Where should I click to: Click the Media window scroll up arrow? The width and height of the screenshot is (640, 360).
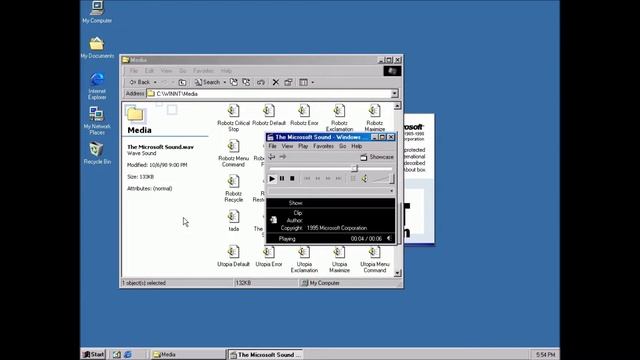tap(398, 106)
